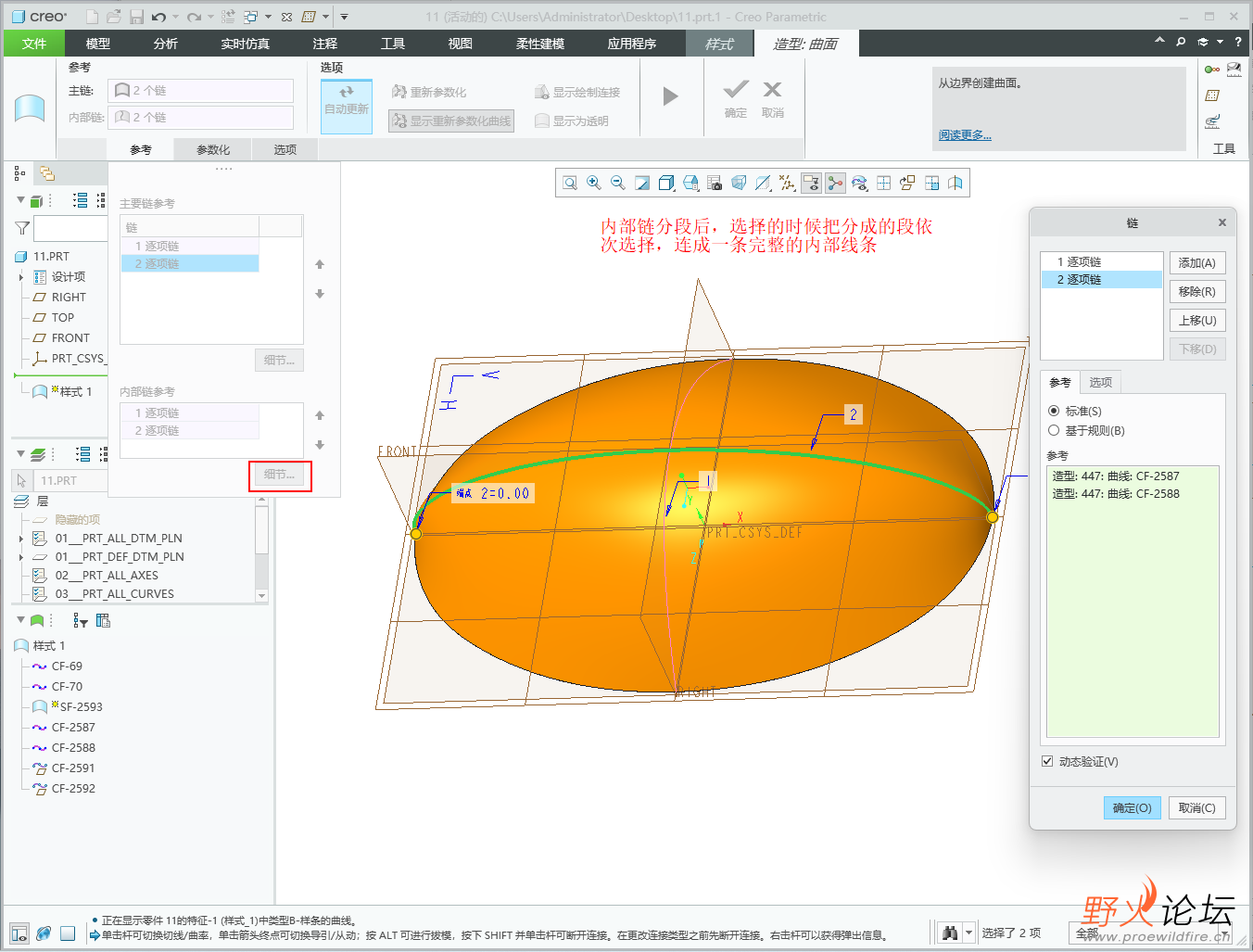Image resolution: width=1253 pixels, height=952 pixels.
Task: Open customize quick access toolbar dropdown
Action: tap(344, 17)
